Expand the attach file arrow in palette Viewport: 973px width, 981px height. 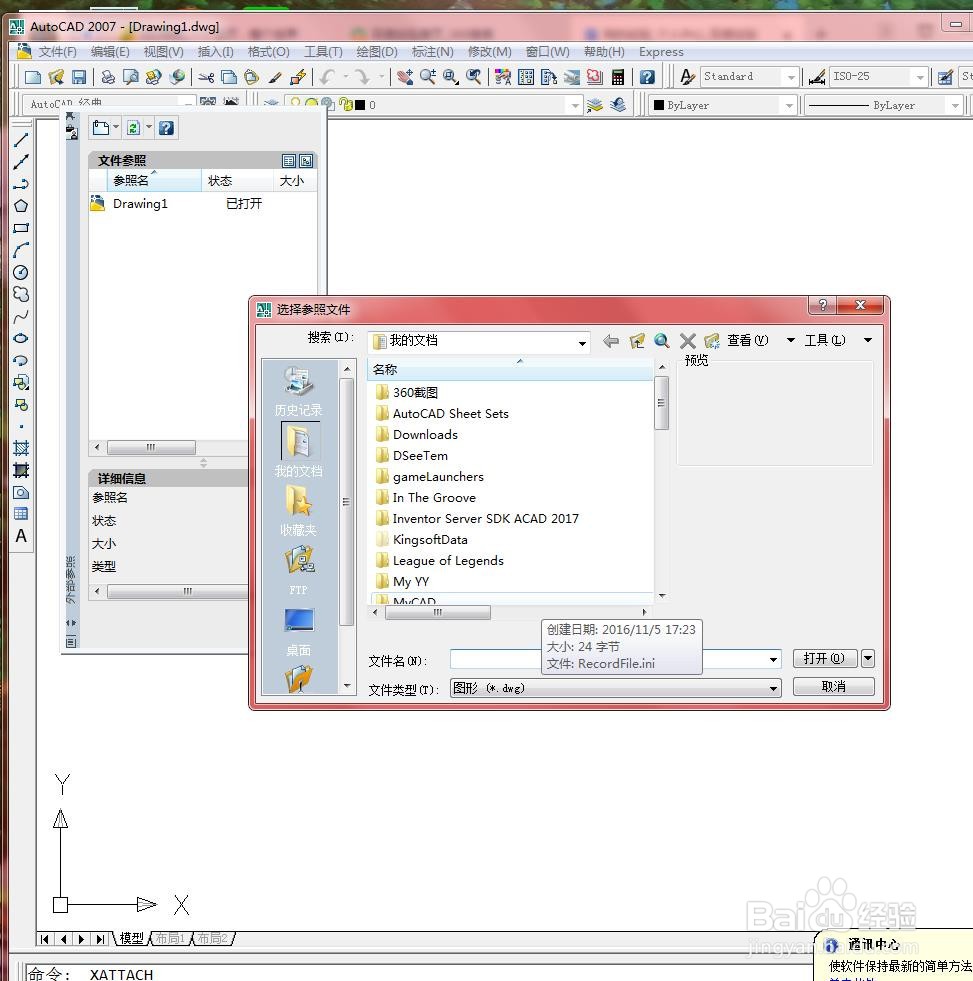click(116, 128)
